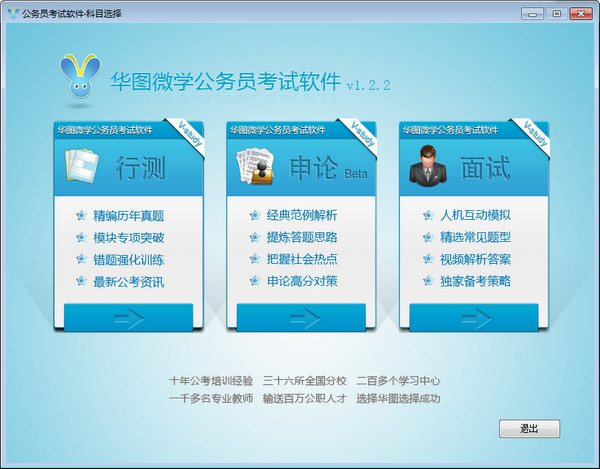Select the 把握社会热点 text
Viewport: 600px width, 469px height.
tap(302, 259)
